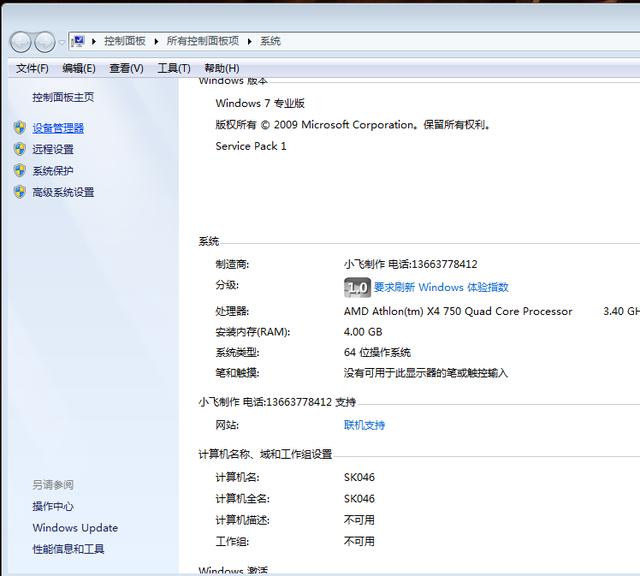Click the 1.0 experience index badge
640x576 pixels.
(x=357, y=287)
